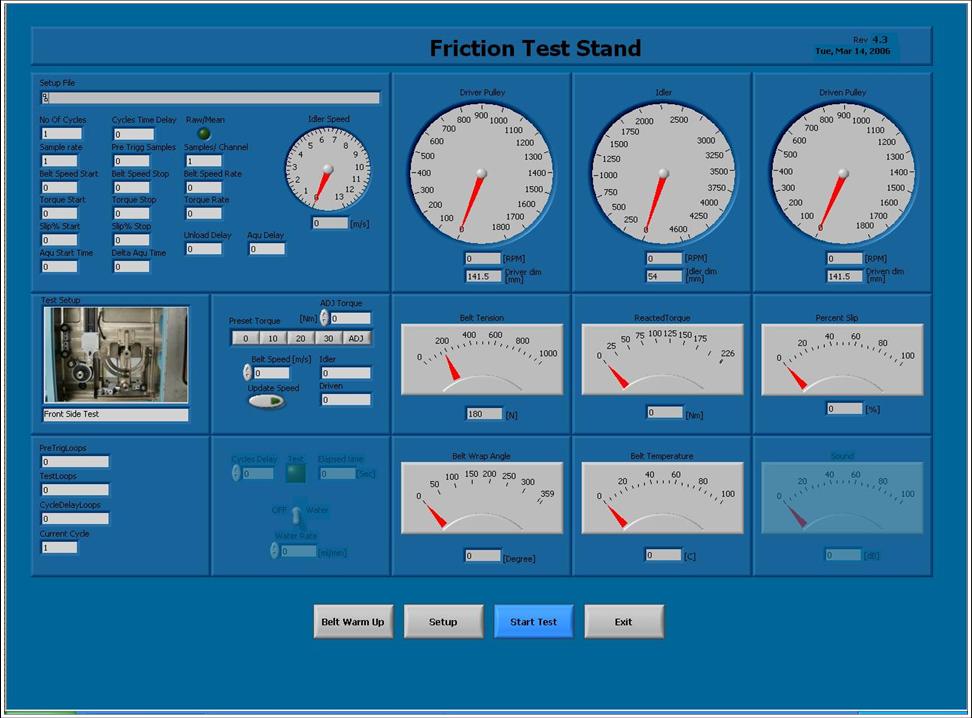This screenshot has width=972, height=718.
Task: Select the 10 preset torque button
Action: [272, 338]
